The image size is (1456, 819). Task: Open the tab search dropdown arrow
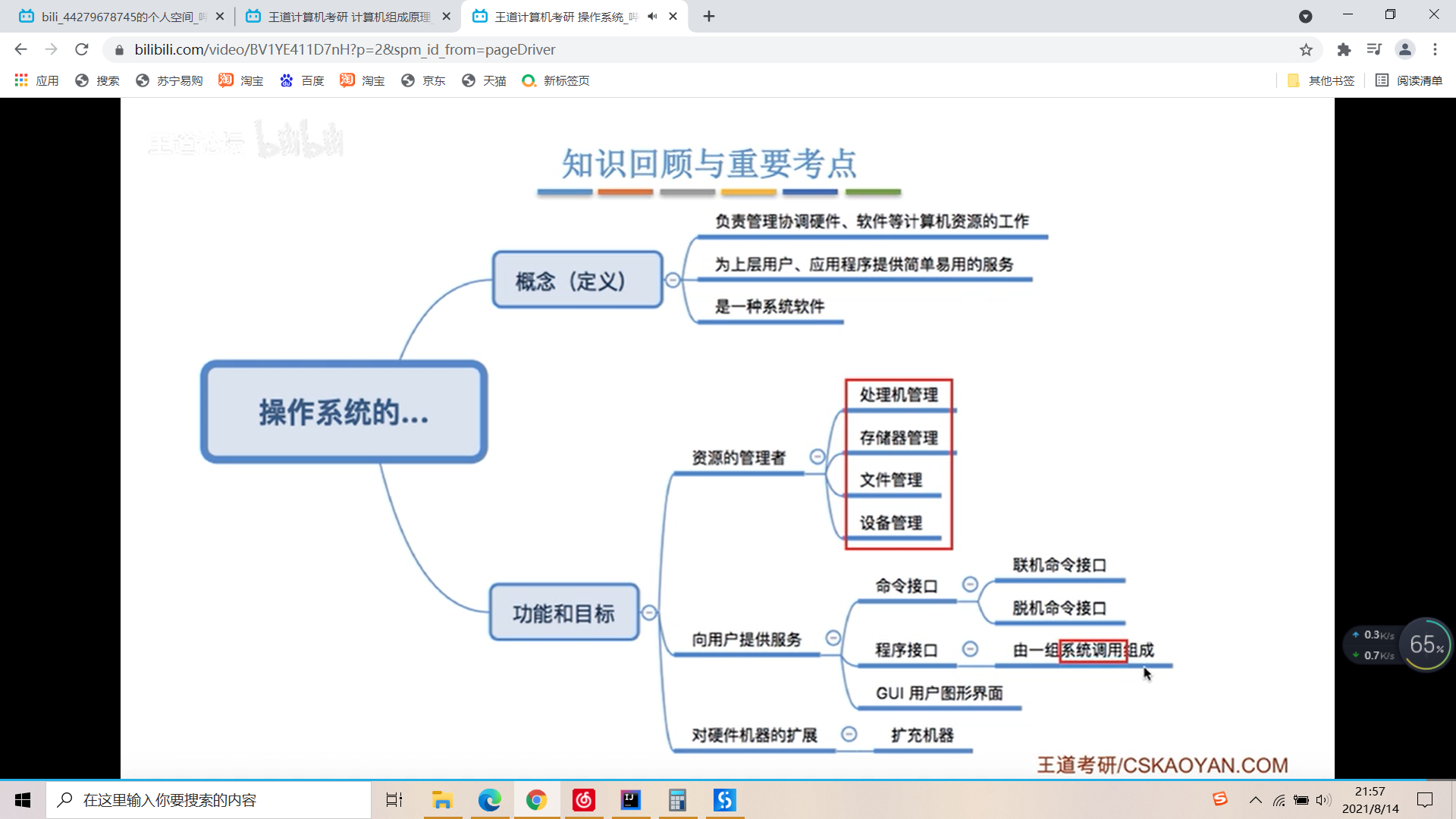[1305, 16]
